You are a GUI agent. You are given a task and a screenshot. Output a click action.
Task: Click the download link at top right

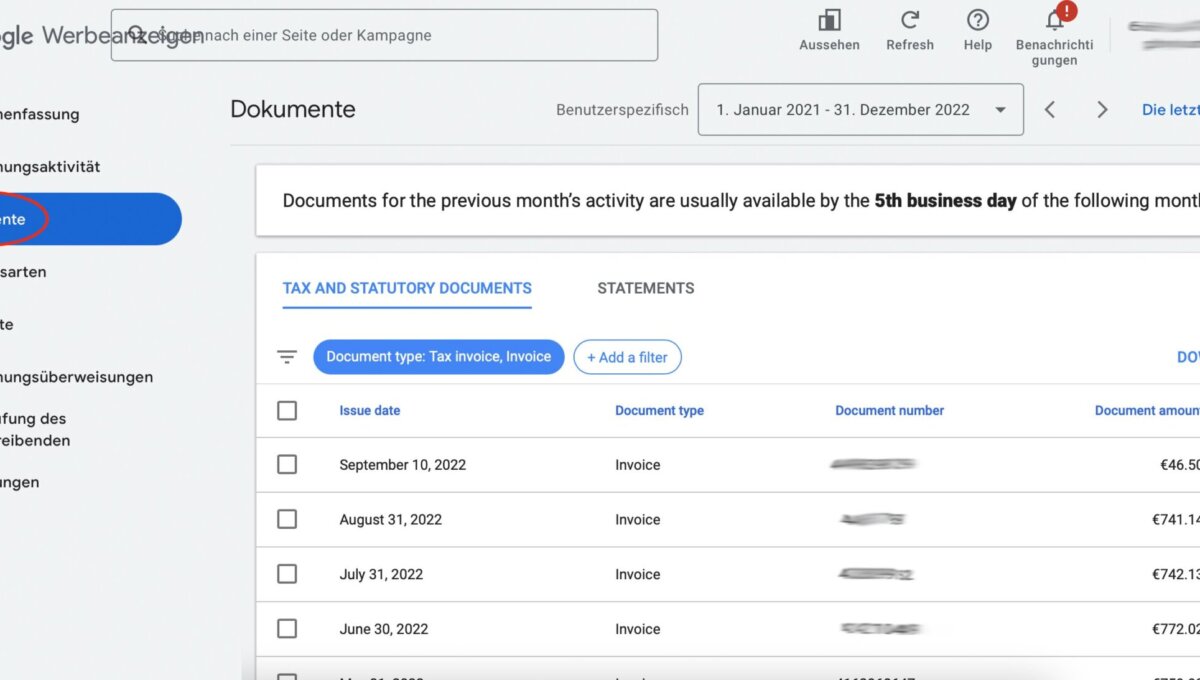1188,356
